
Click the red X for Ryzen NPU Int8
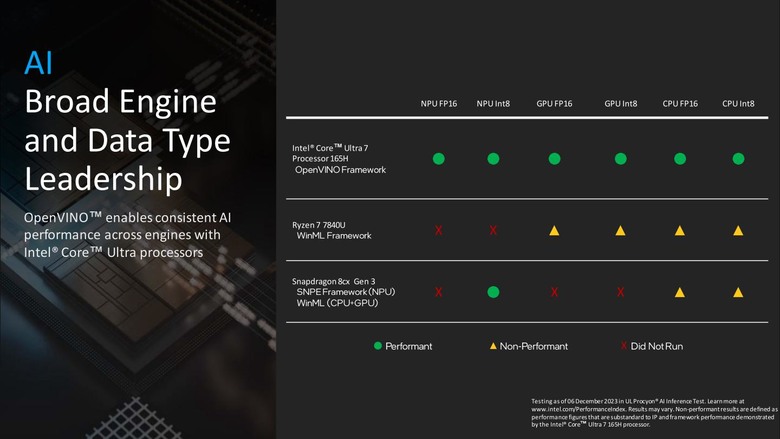pos(493,230)
